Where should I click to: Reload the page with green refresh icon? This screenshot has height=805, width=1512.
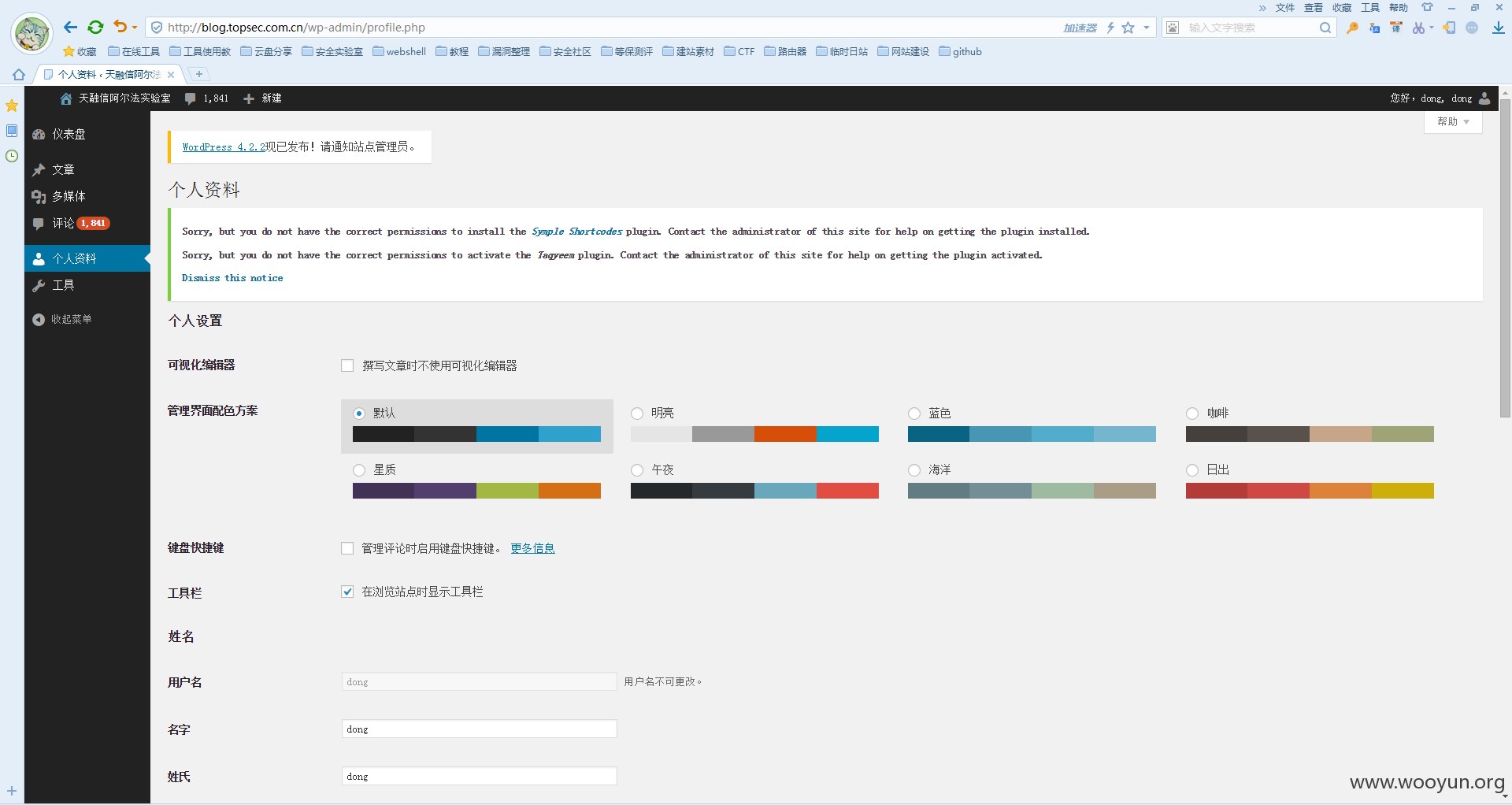pos(95,28)
